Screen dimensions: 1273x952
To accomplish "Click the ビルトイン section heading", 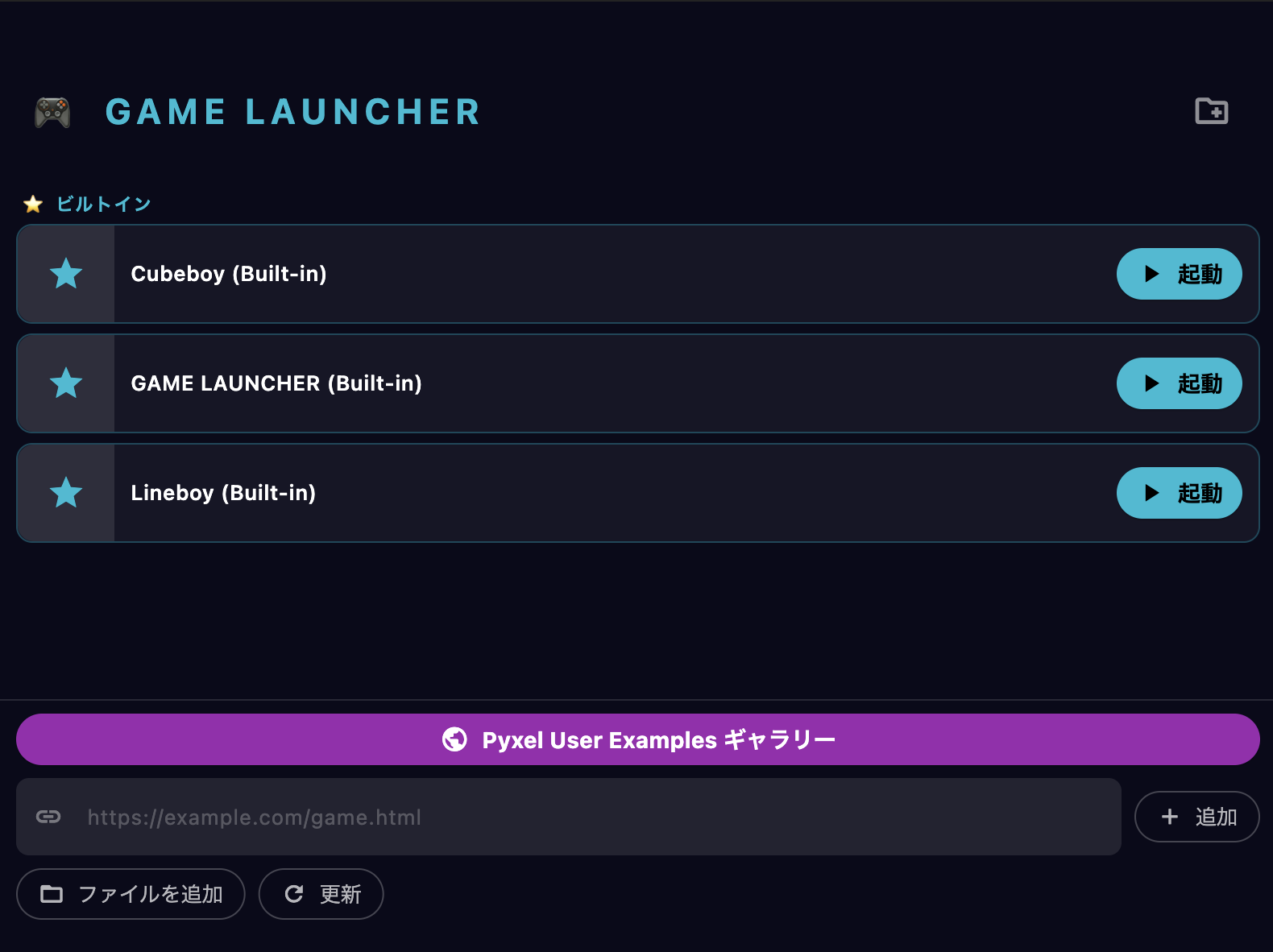I will click(103, 204).
